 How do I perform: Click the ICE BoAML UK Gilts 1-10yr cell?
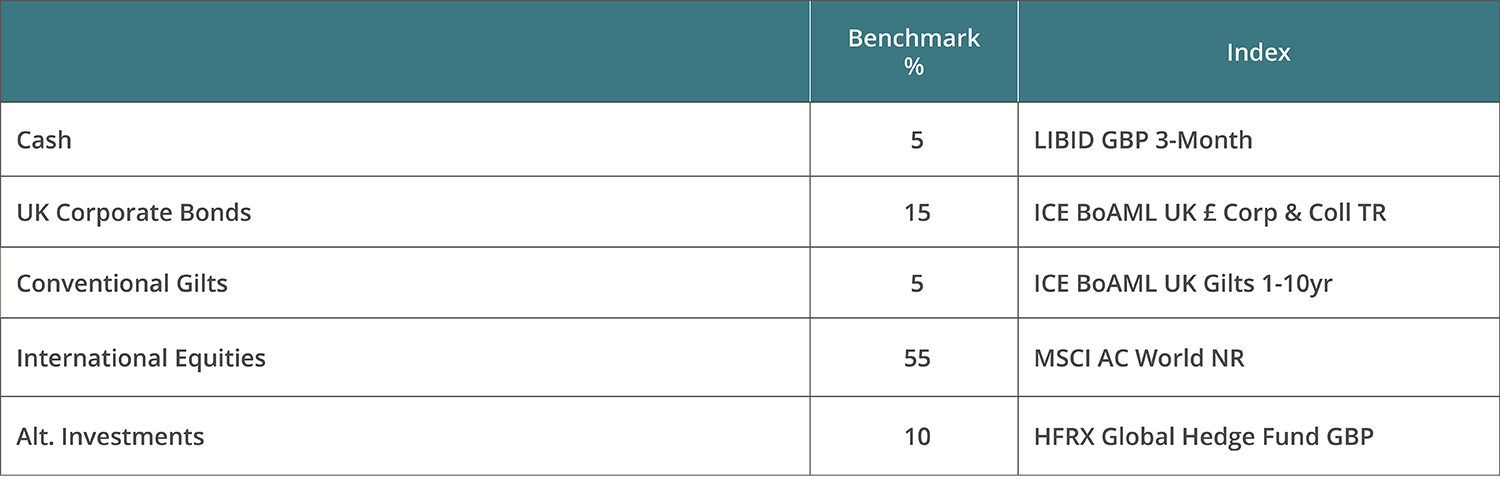pyautogui.click(x=1183, y=284)
